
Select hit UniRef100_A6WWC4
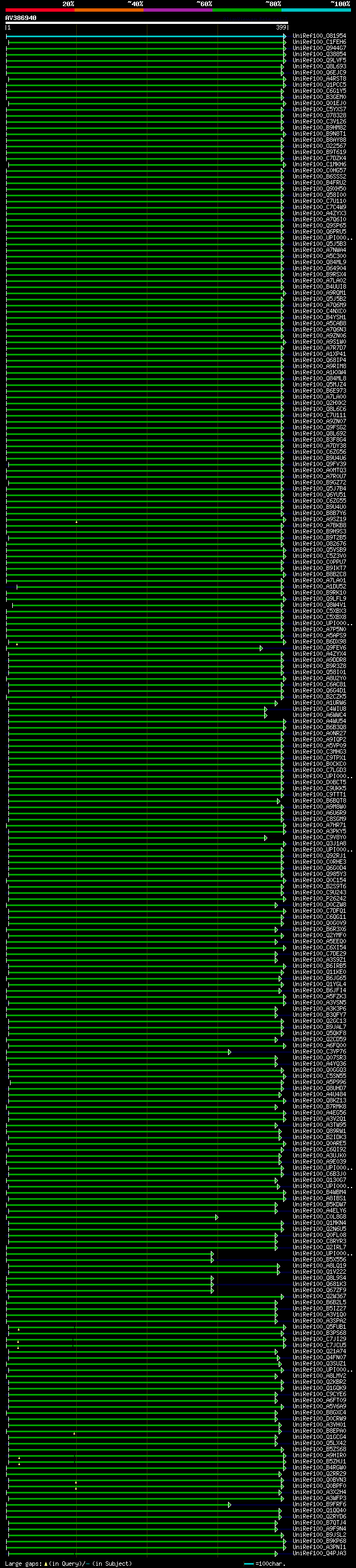point(319,715)
